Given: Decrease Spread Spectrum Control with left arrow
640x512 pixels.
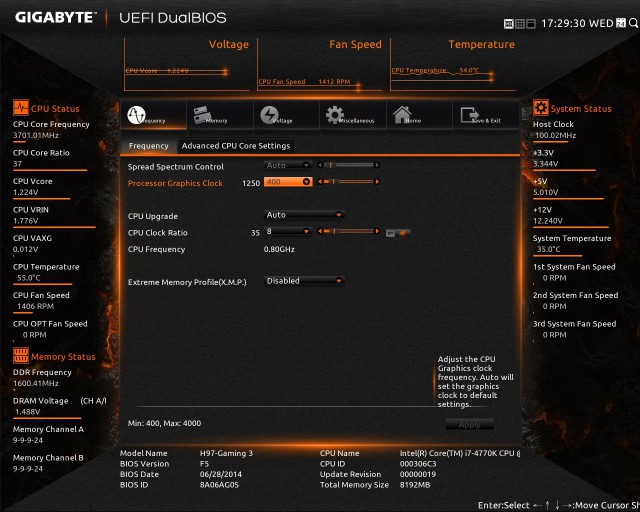Looking at the screenshot, I should (x=320, y=165).
